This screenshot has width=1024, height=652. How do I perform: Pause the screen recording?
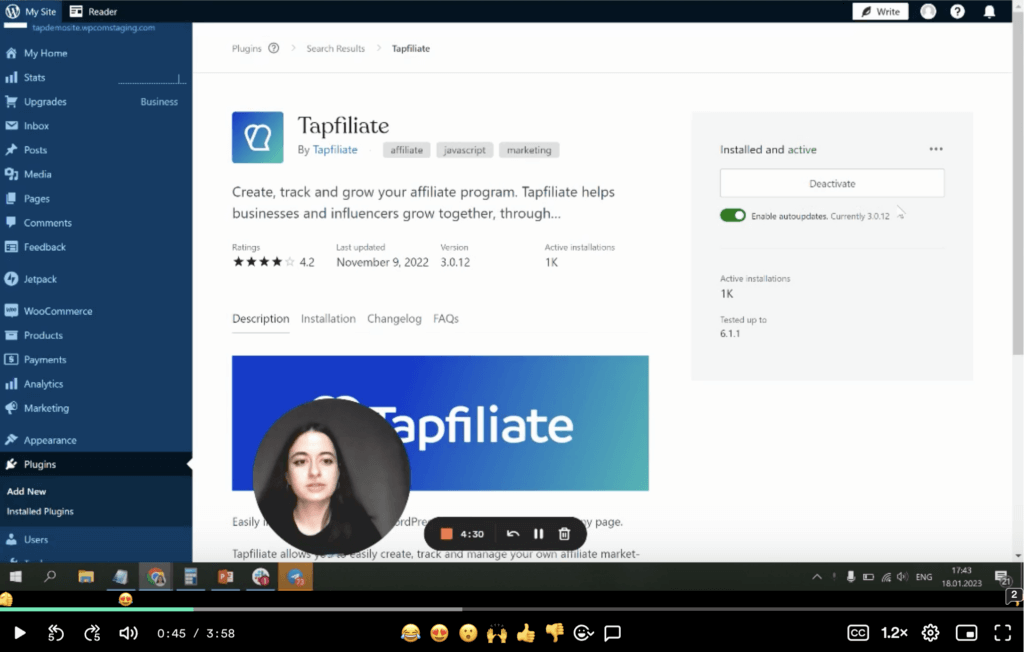coord(538,533)
